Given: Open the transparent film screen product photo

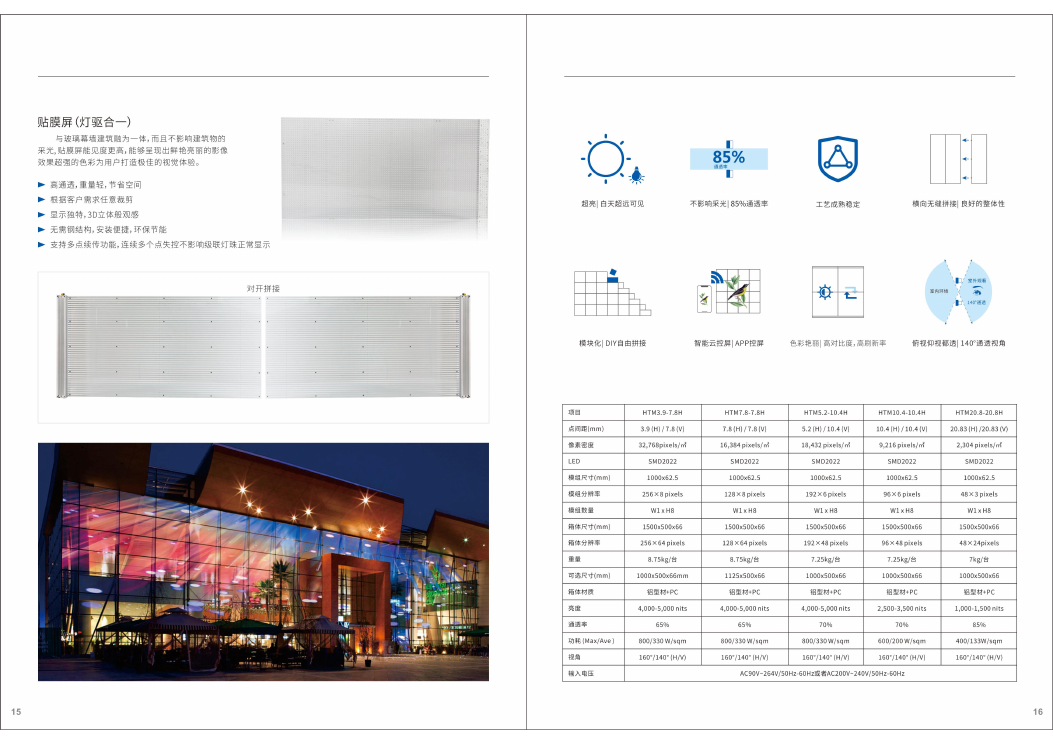Looking at the screenshot, I should click(x=385, y=177).
